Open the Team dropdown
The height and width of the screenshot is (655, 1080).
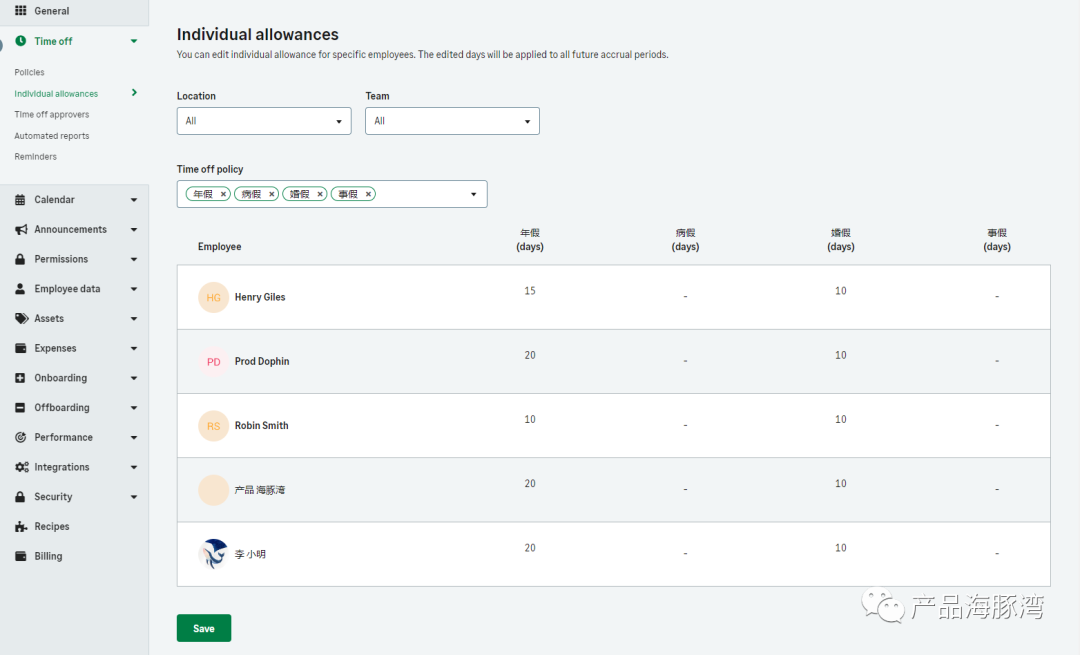[x=452, y=121]
